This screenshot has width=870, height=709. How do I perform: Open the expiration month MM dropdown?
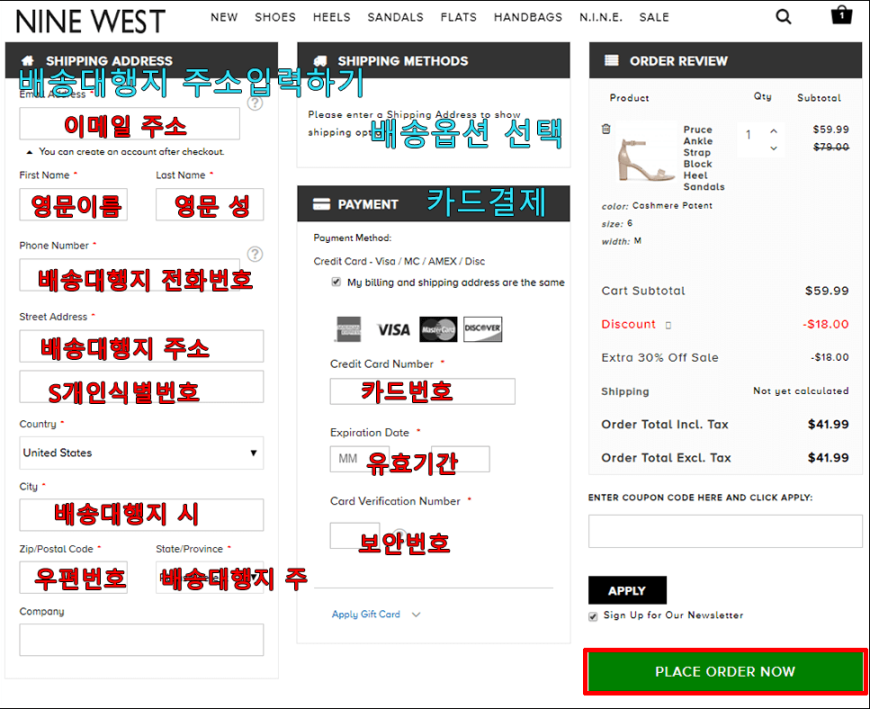[x=360, y=459]
